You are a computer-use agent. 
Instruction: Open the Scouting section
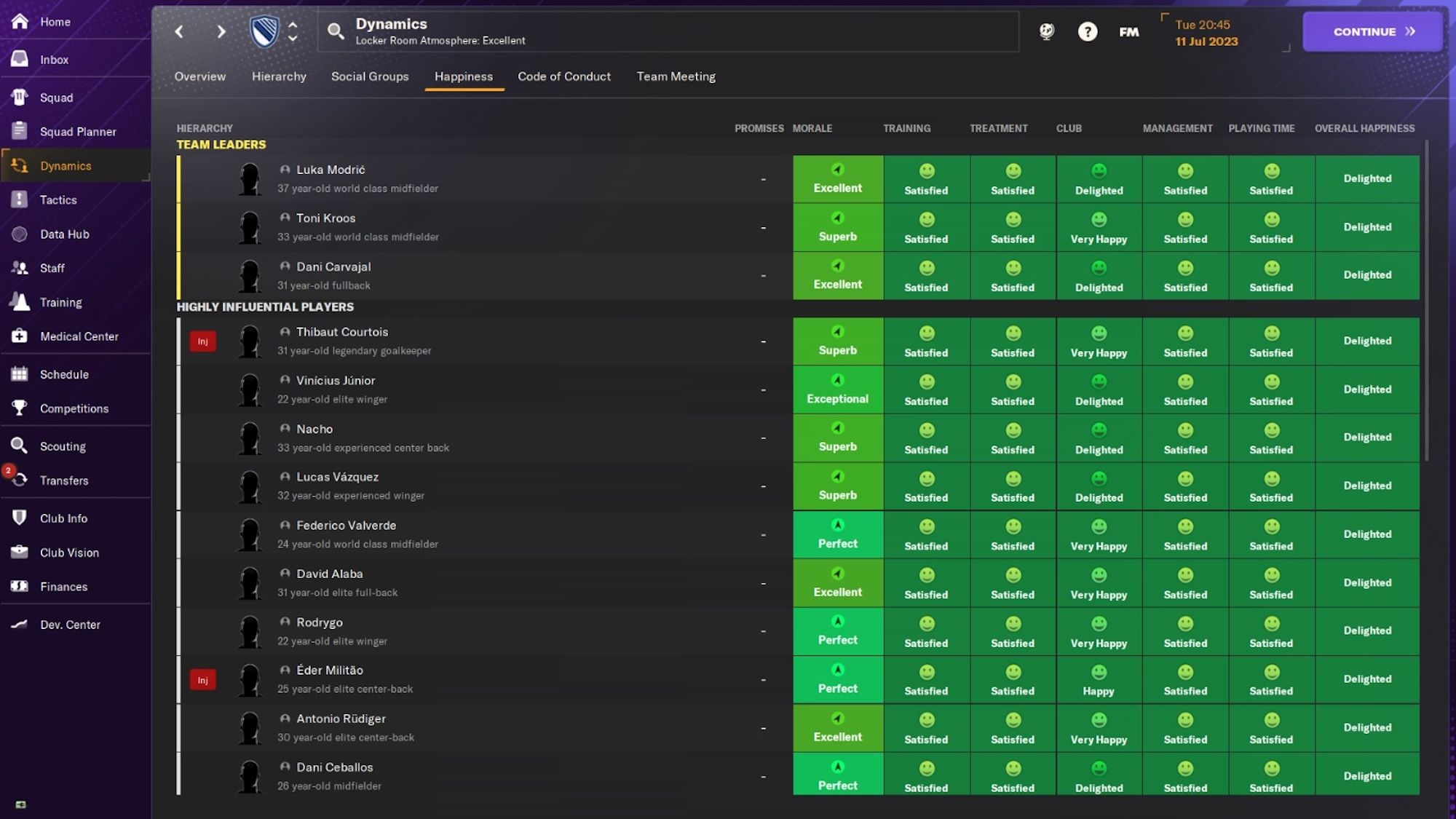point(63,446)
